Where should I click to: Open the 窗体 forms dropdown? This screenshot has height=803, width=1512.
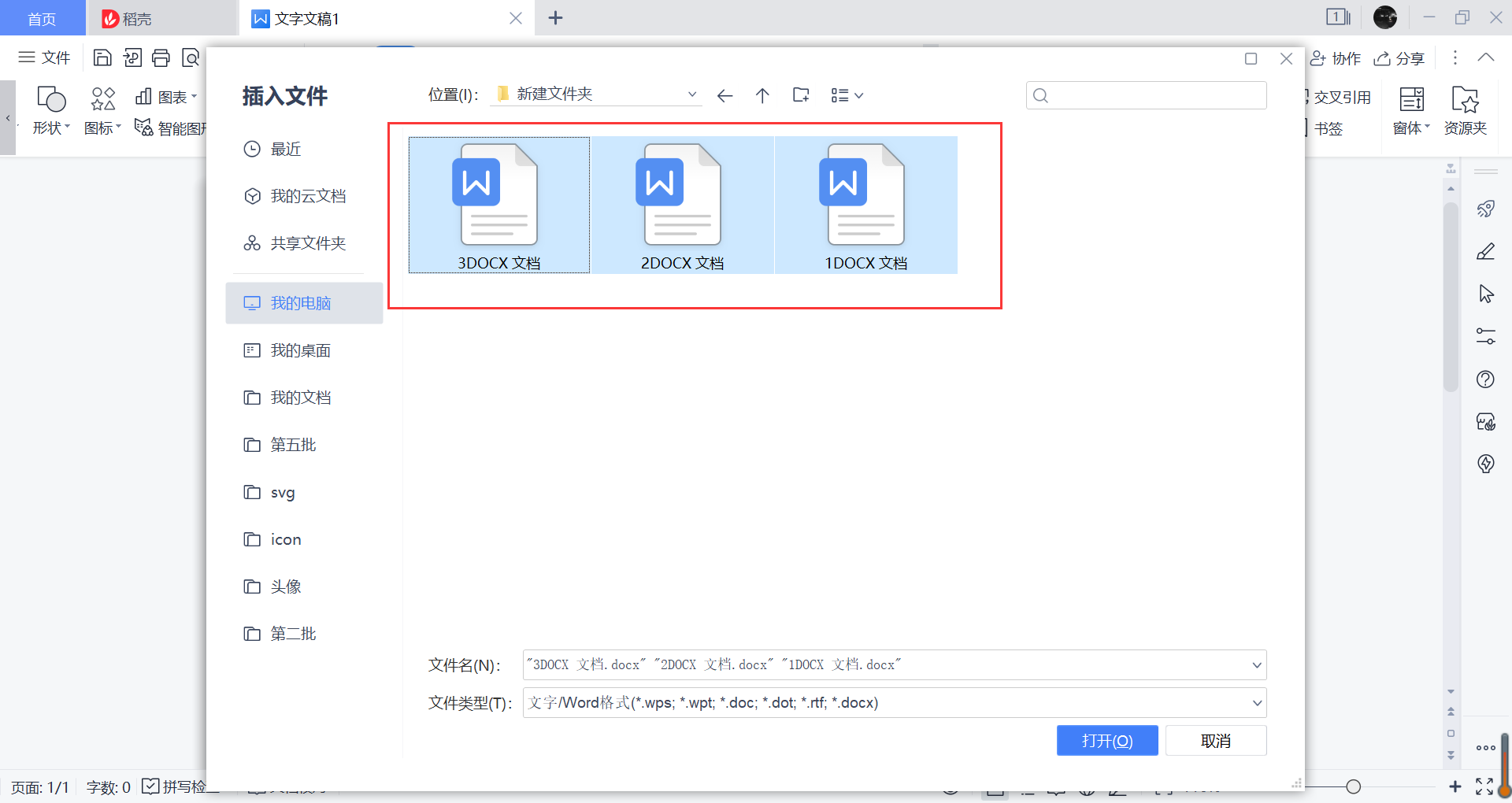(x=1411, y=110)
